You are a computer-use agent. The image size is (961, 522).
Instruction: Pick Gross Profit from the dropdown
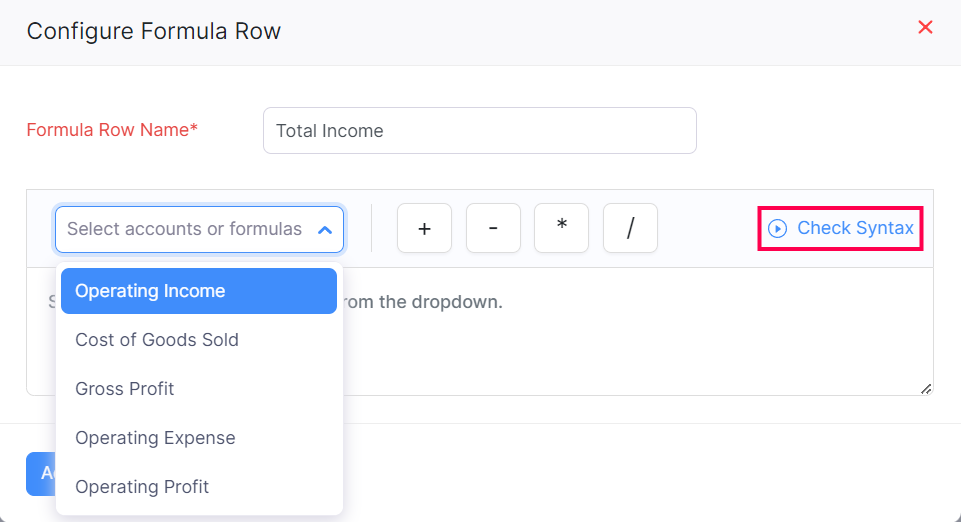click(x=125, y=389)
